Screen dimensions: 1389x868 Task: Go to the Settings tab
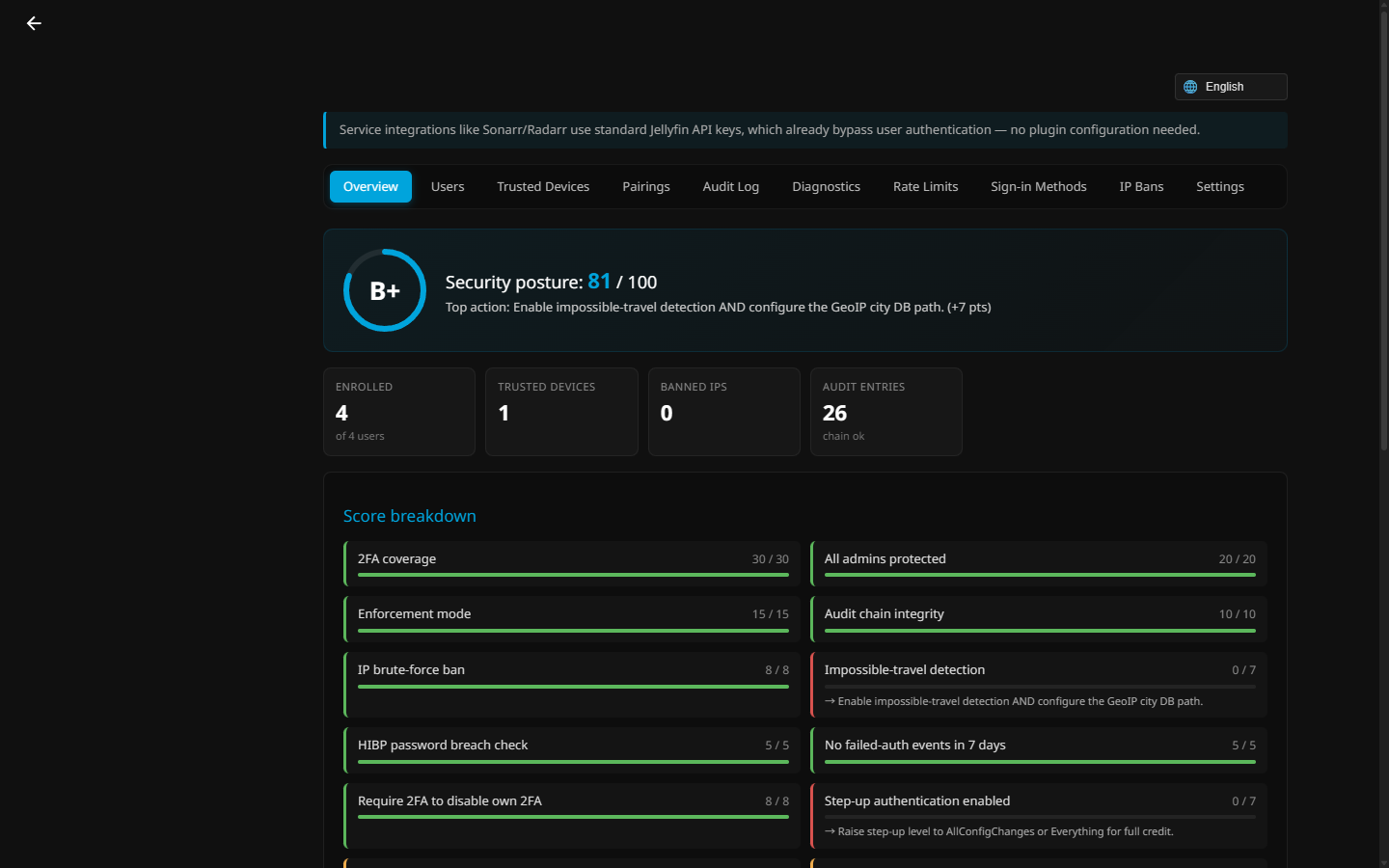pos(1220,187)
